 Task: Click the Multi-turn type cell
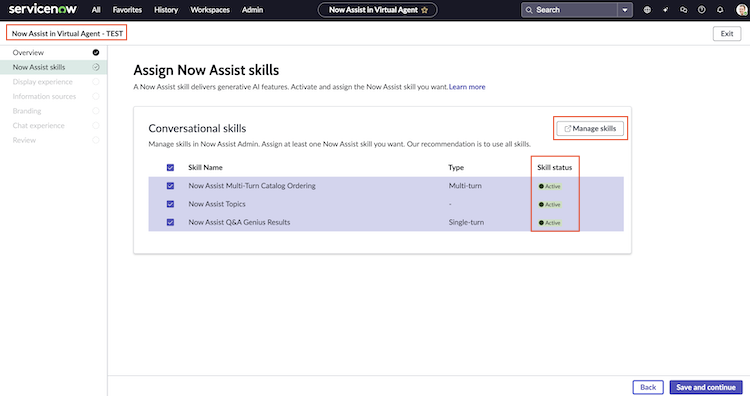tap(465, 186)
